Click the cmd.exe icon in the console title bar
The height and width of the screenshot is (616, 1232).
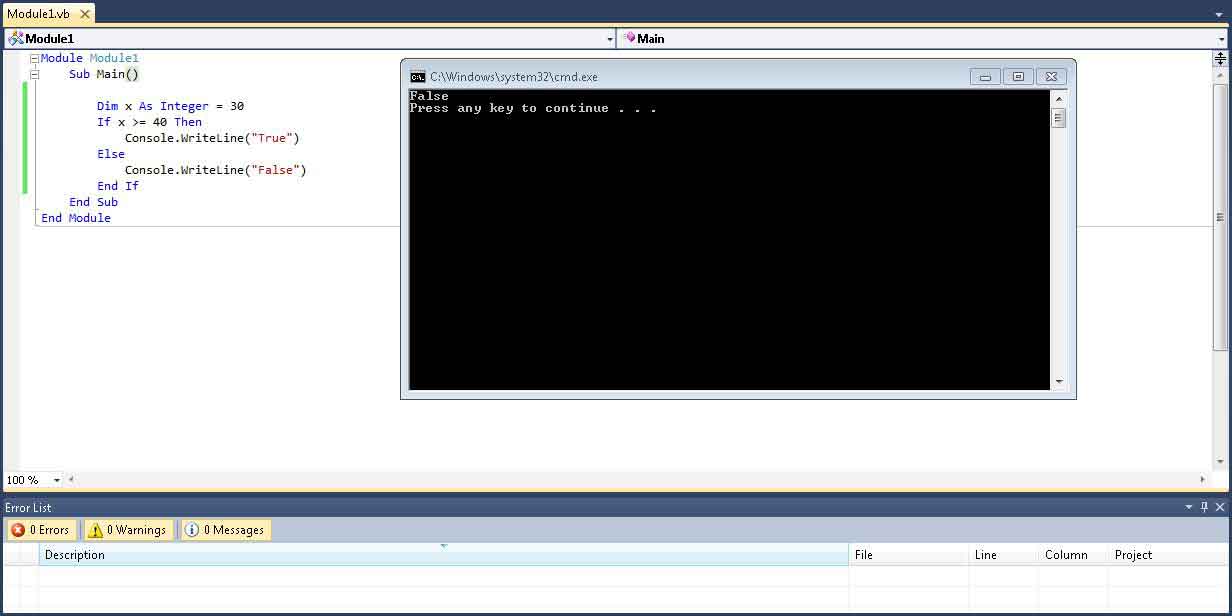(418, 77)
